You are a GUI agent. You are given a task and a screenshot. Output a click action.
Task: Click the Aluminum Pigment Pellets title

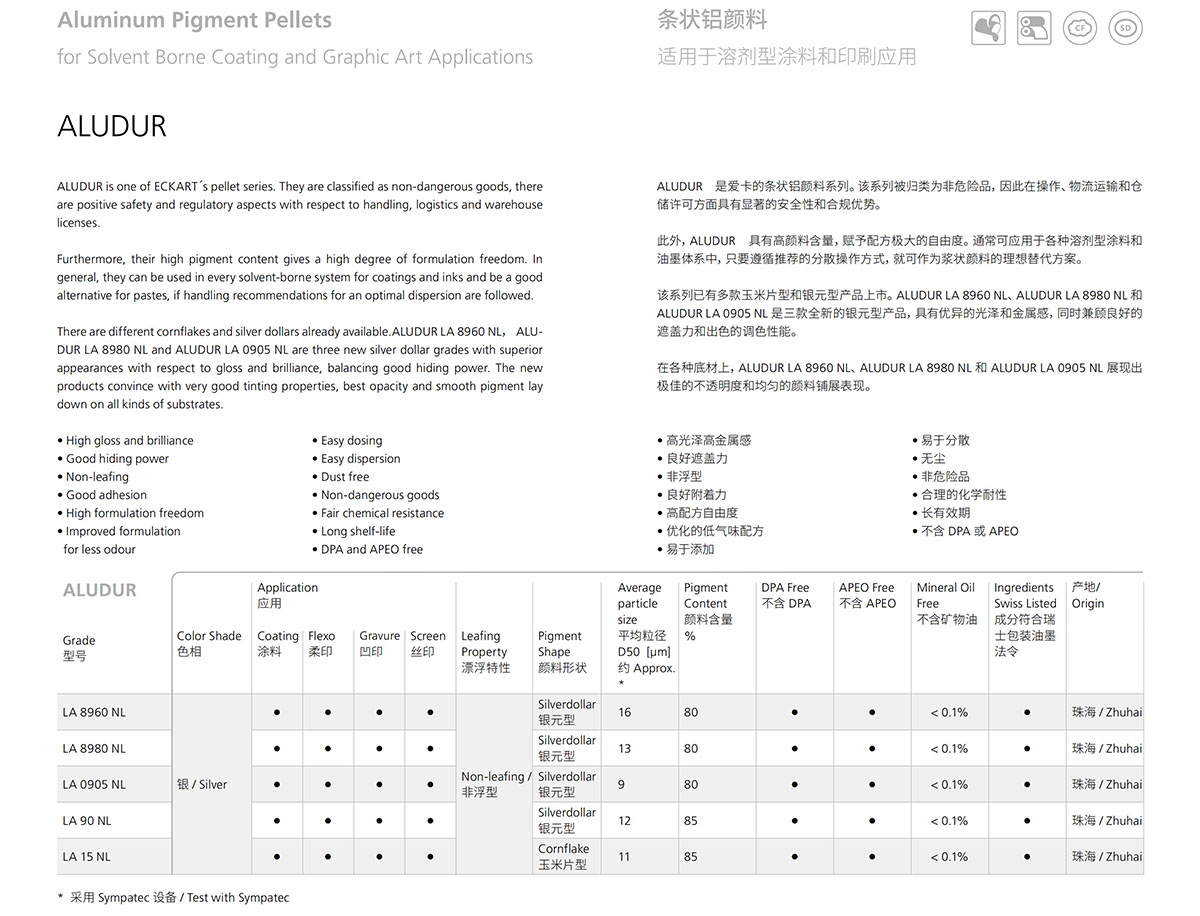pyautogui.click(x=194, y=20)
